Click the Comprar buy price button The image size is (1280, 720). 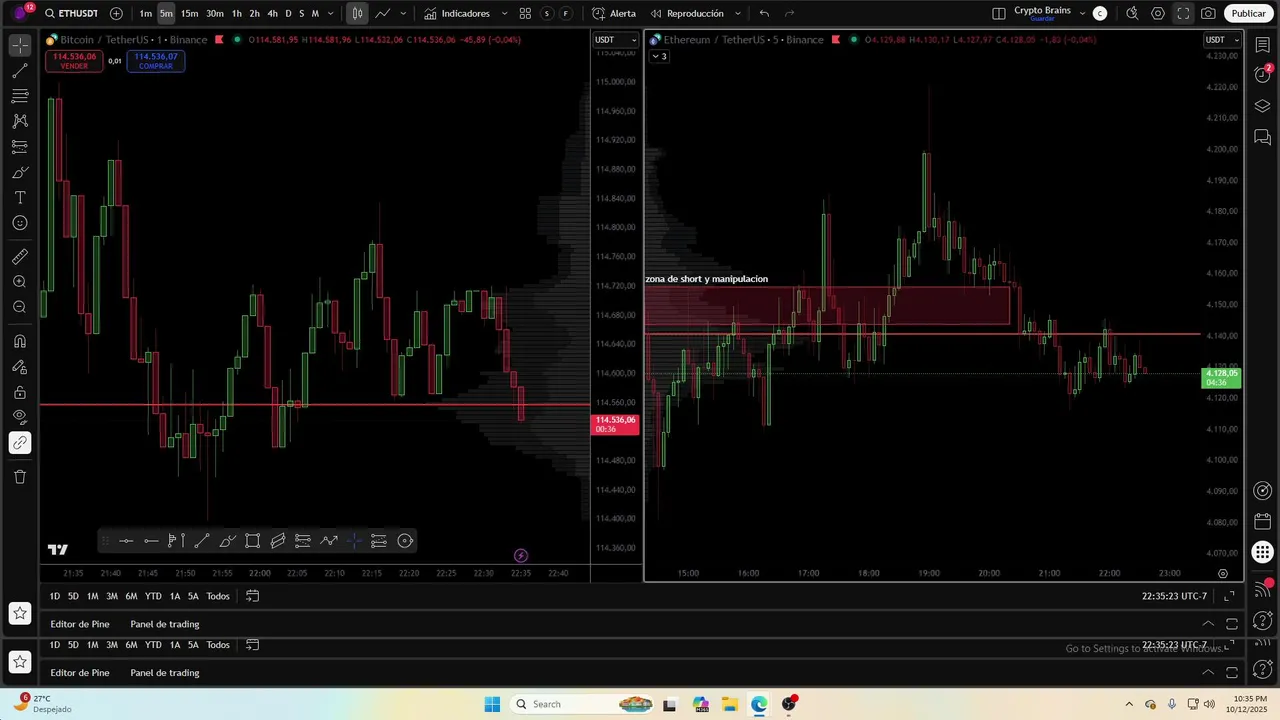[156, 61]
